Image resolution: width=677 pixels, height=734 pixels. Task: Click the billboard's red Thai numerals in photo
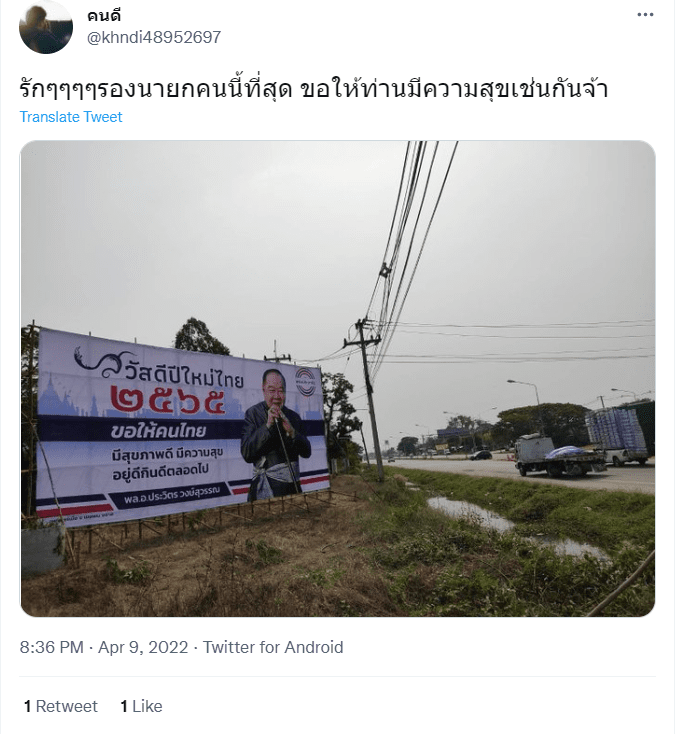click(x=169, y=402)
